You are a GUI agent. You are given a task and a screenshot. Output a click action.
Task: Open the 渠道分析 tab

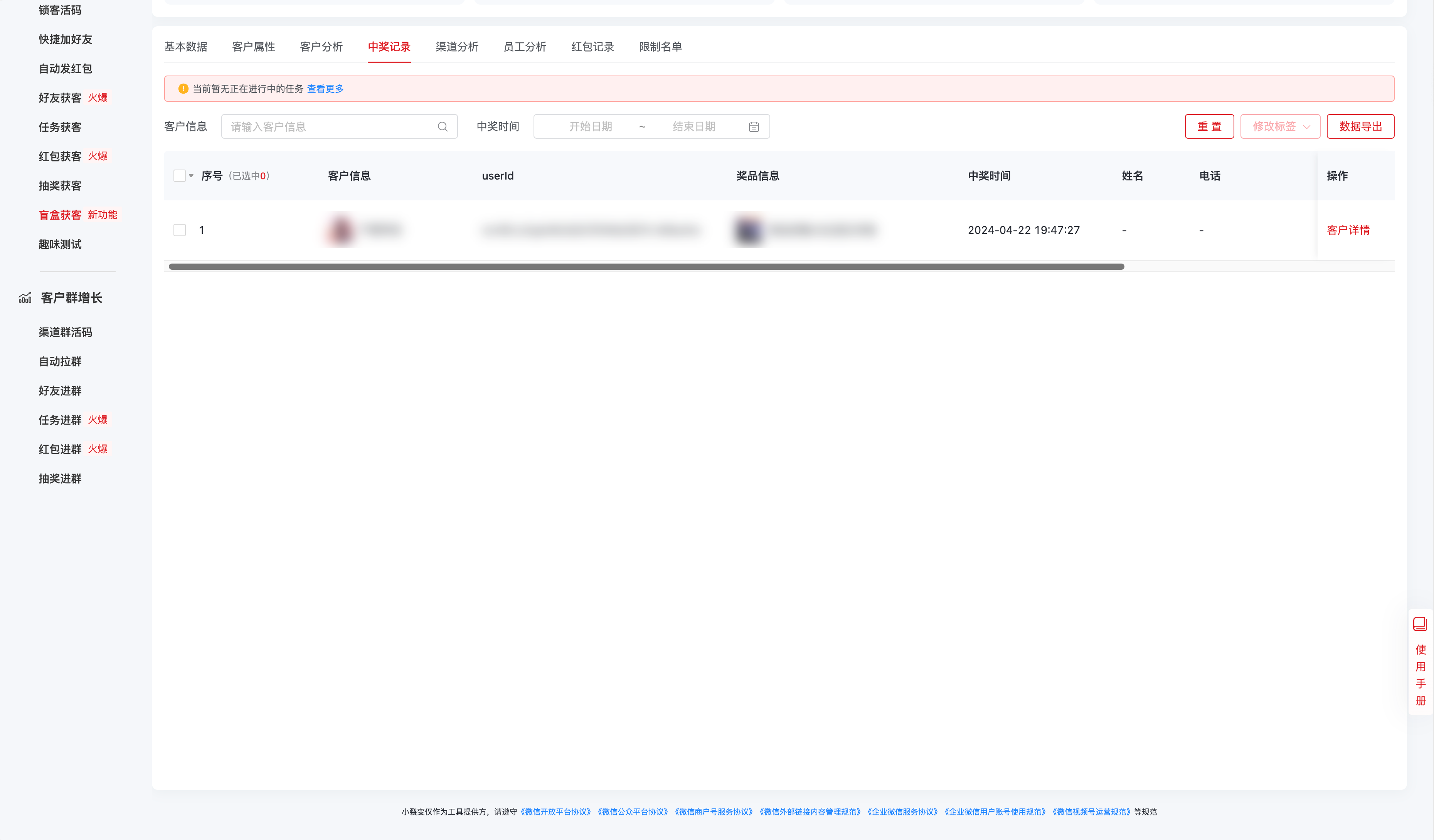(457, 47)
